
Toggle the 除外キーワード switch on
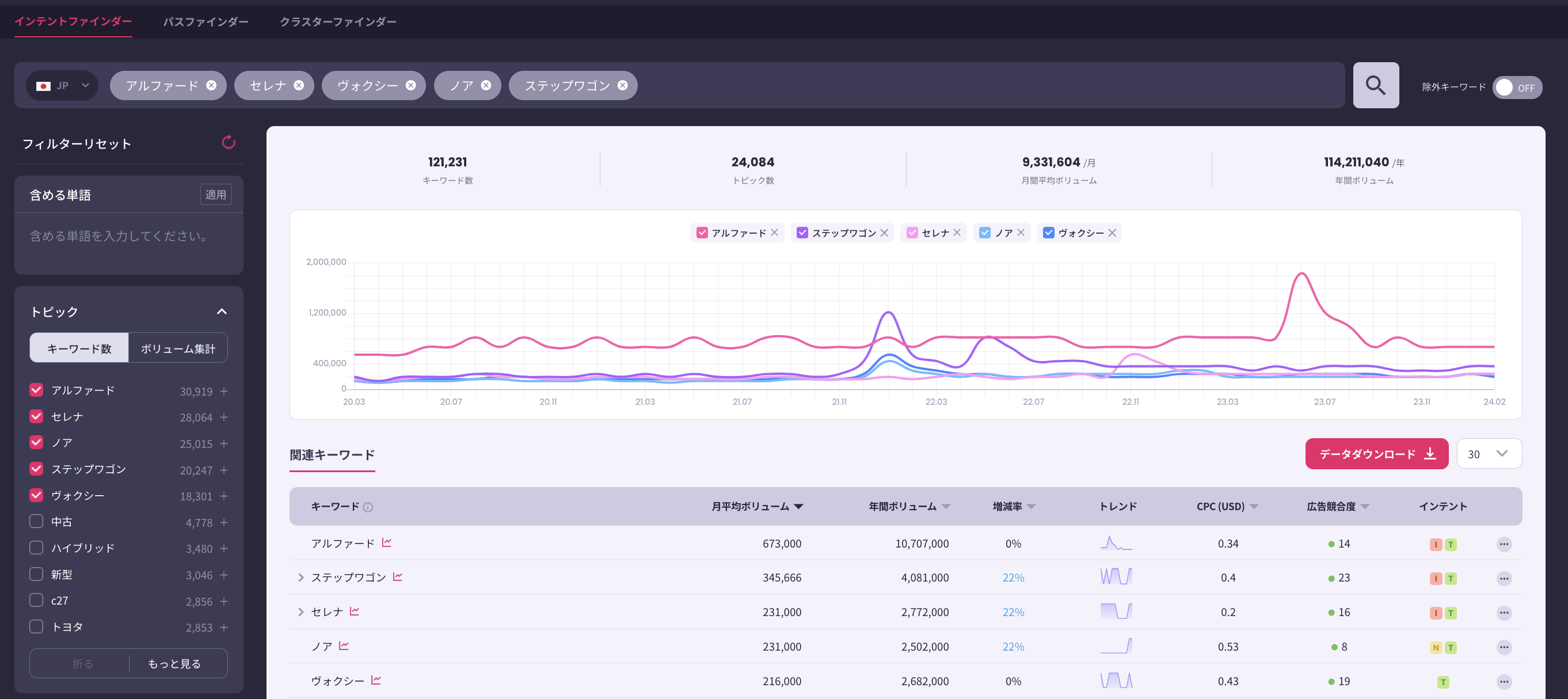(x=1516, y=87)
